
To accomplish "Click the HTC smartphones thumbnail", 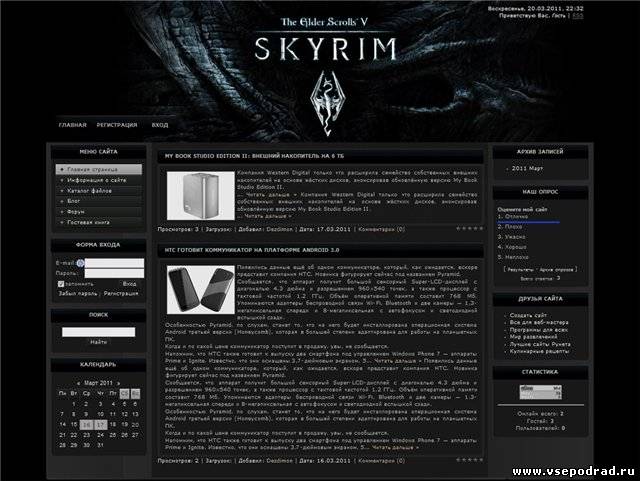I will 201,289.
